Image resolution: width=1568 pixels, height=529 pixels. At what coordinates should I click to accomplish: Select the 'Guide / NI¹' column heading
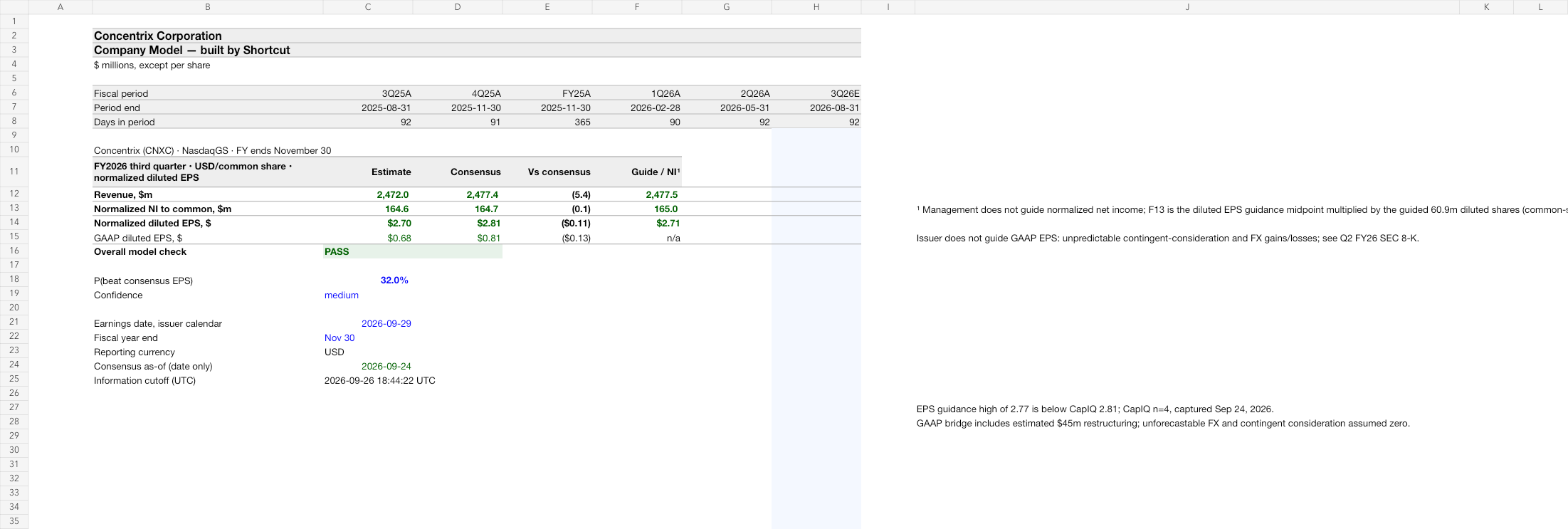coord(637,172)
